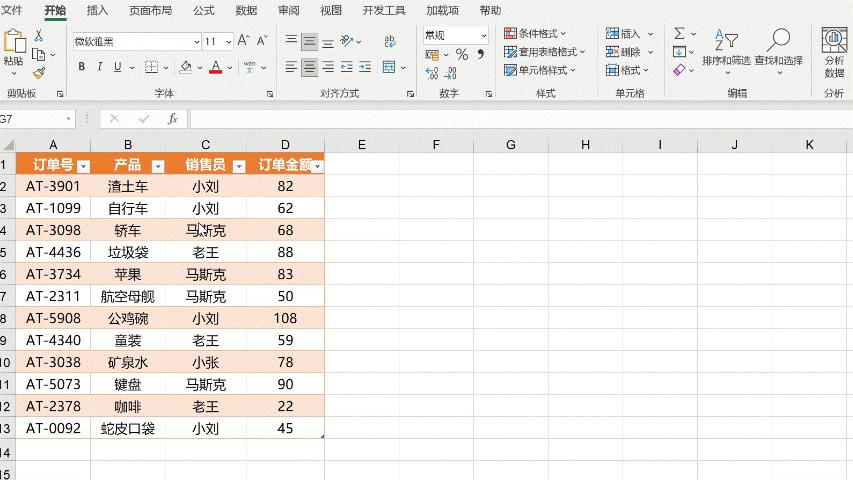
Task: Click the Fill down icon
Action: click(x=679, y=52)
